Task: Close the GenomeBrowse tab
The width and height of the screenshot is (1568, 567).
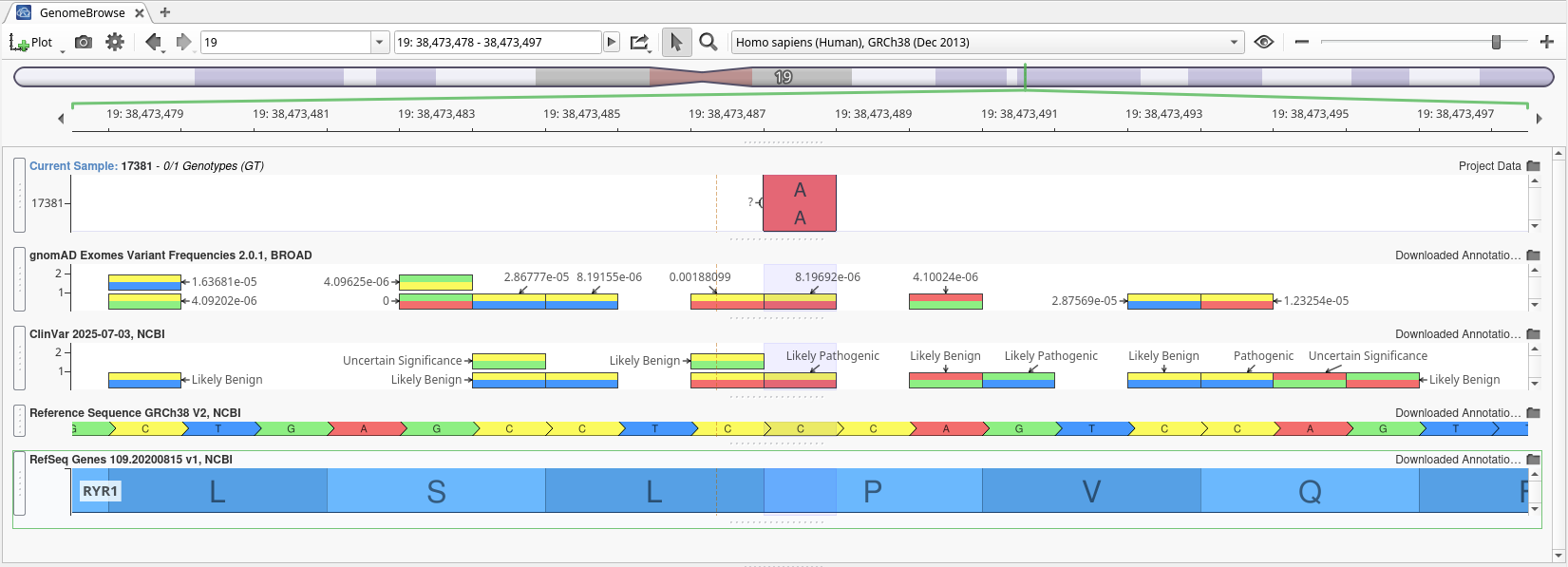Action: [x=140, y=13]
